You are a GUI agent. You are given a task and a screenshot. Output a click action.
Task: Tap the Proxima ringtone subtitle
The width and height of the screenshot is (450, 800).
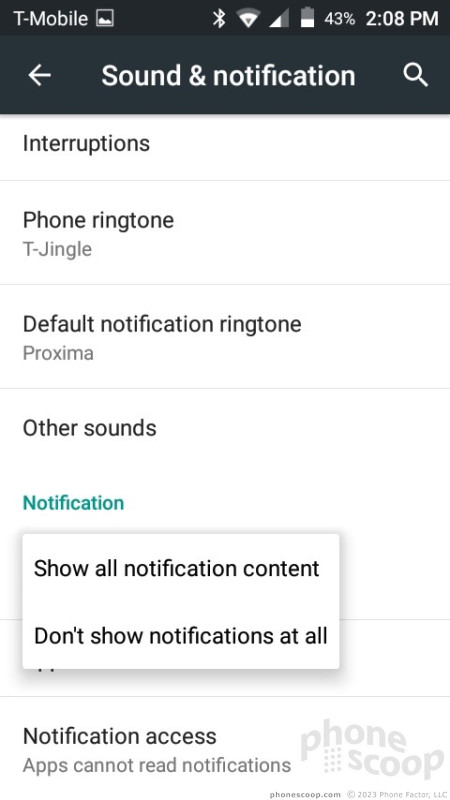point(58,353)
